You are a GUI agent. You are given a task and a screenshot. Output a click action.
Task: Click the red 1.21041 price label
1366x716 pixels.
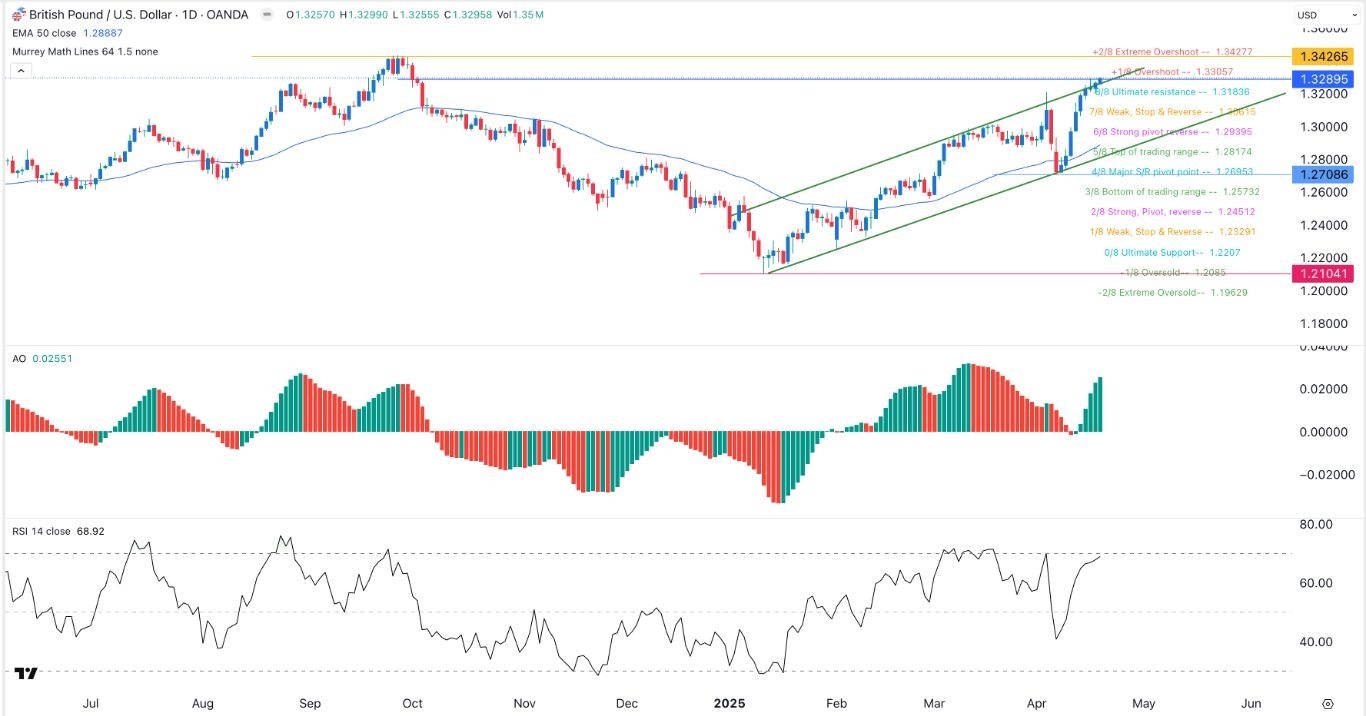point(1322,273)
